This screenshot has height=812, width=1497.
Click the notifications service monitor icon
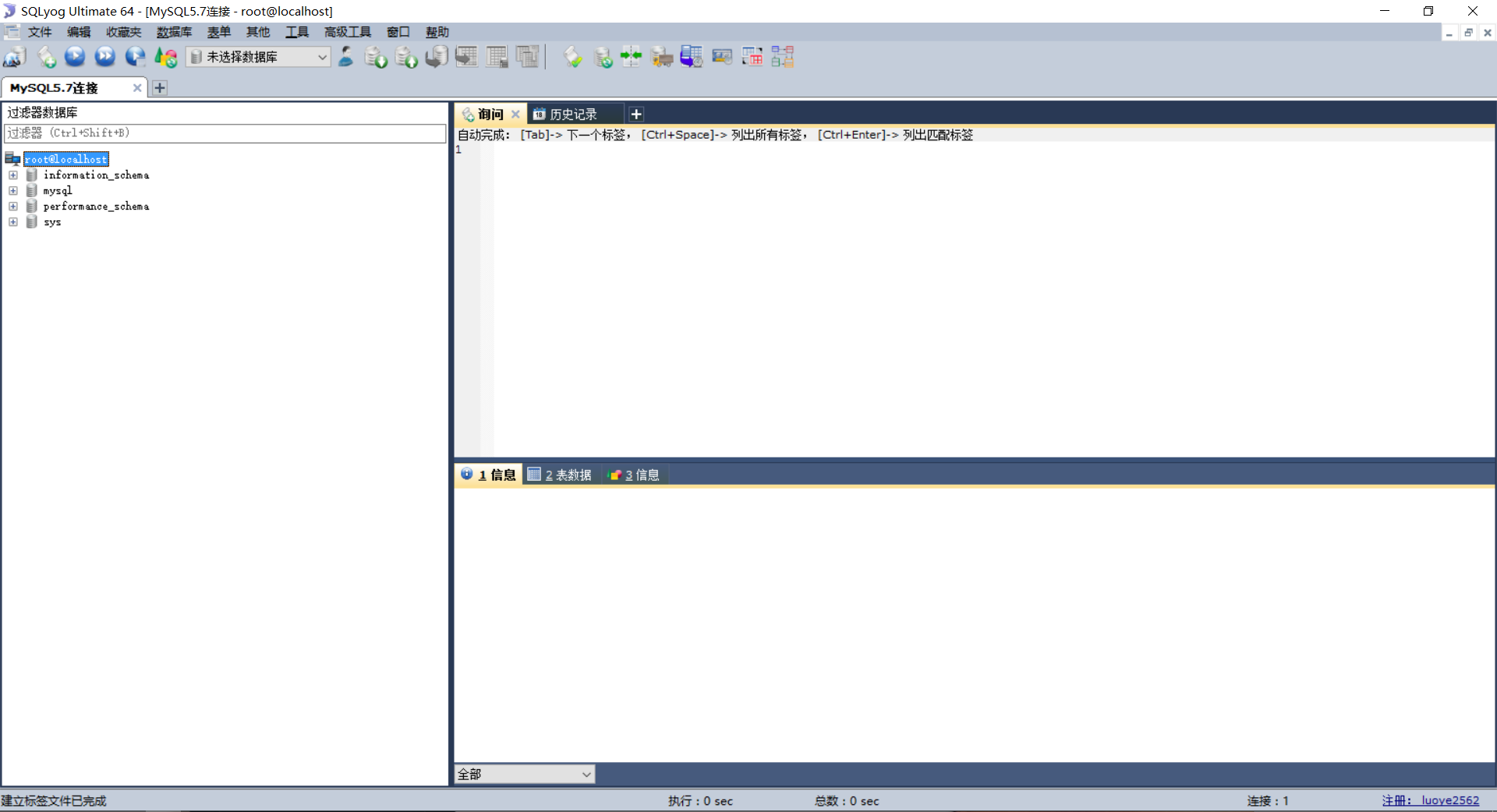(x=722, y=57)
